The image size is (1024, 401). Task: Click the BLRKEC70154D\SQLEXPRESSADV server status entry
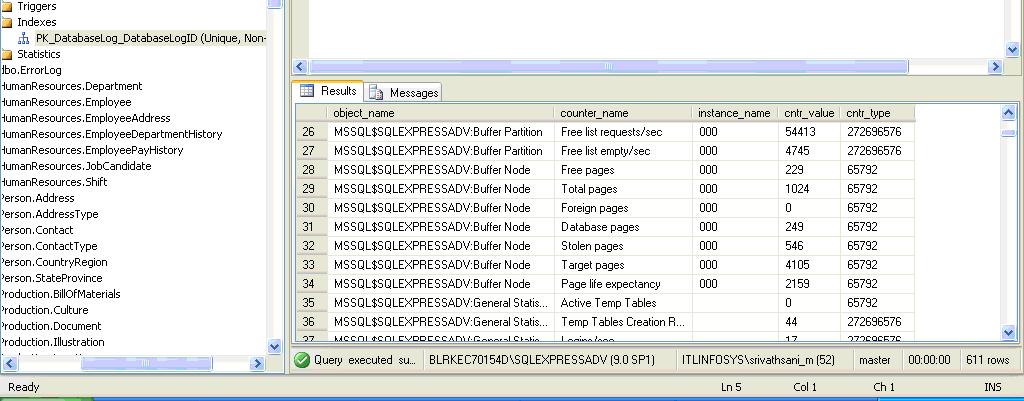click(x=541, y=360)
